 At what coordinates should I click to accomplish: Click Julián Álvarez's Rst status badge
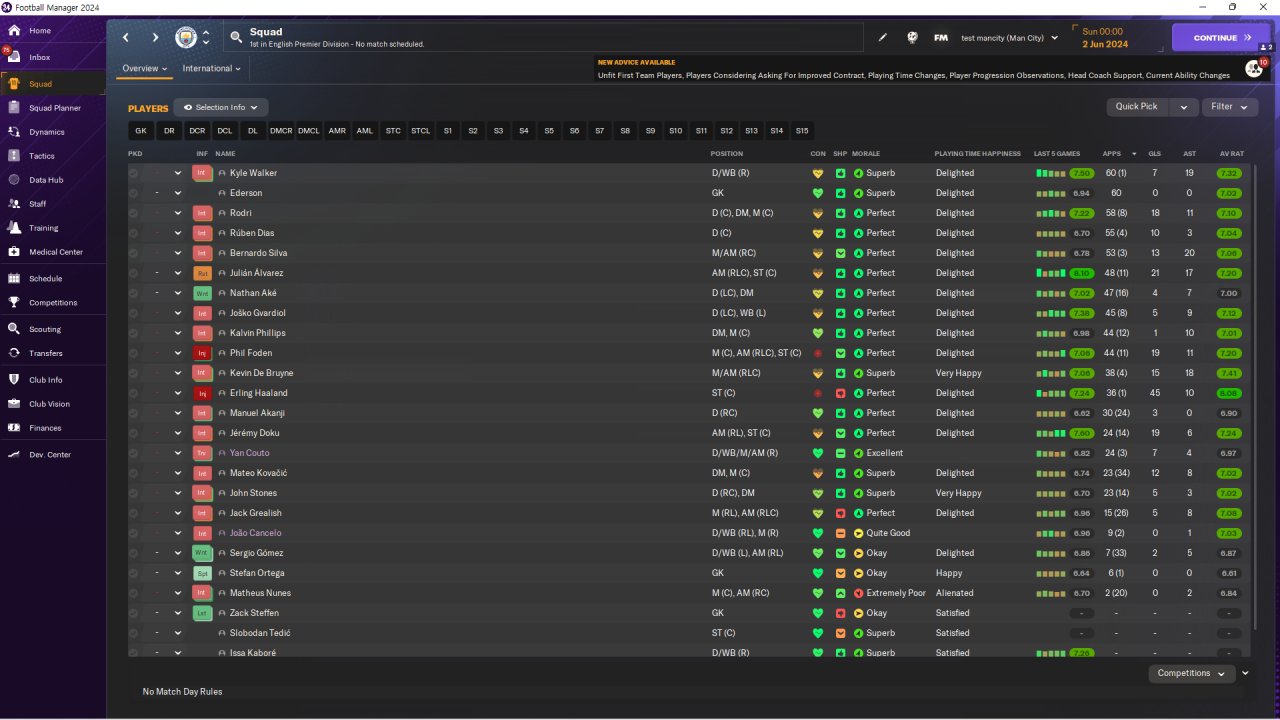click(x=202, y=273)
